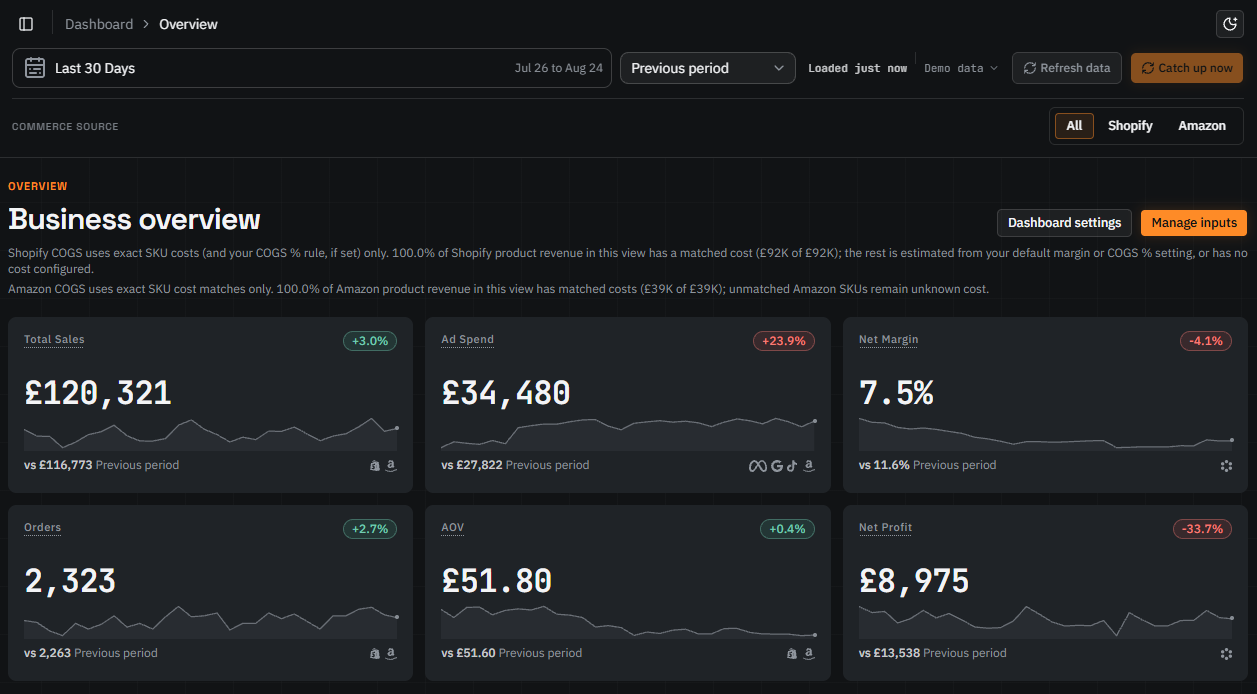Click the Net Profit metric label
Image resolution: width=1257 pixels, height=694 pixels.
886,528
